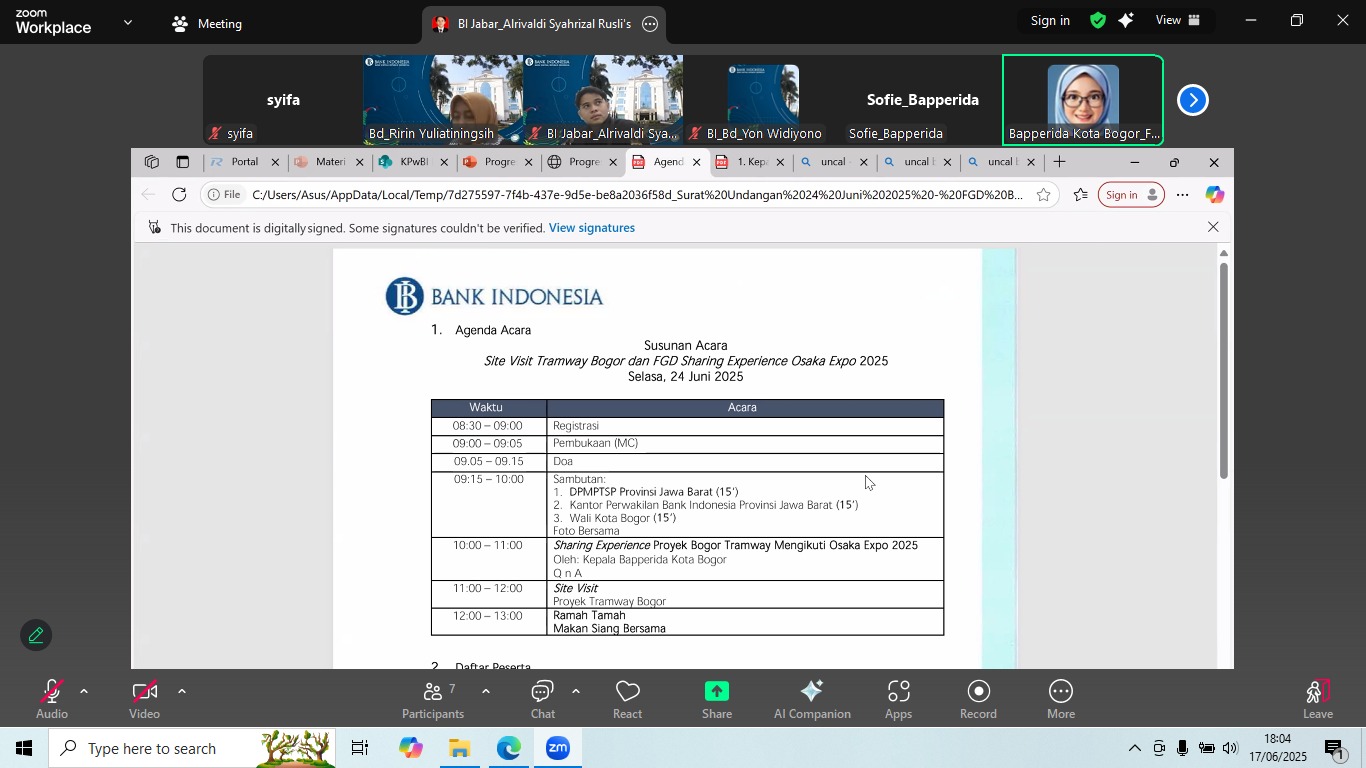Open AI Companion
The image size is (1366, 768).
[x=812, y=699]
